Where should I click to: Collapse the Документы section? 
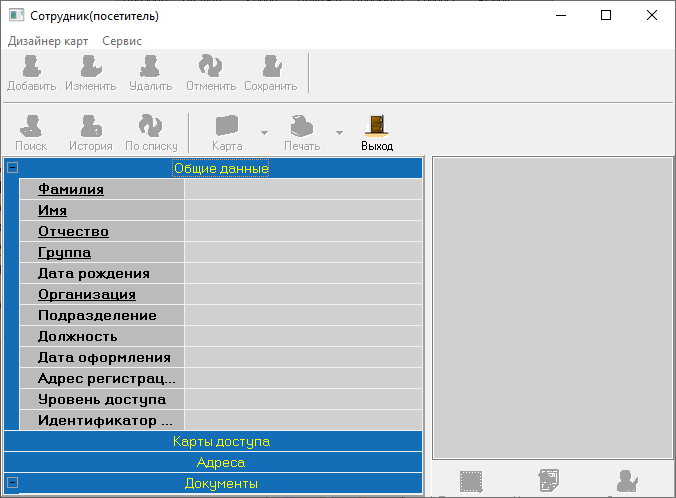click(13, 482)
